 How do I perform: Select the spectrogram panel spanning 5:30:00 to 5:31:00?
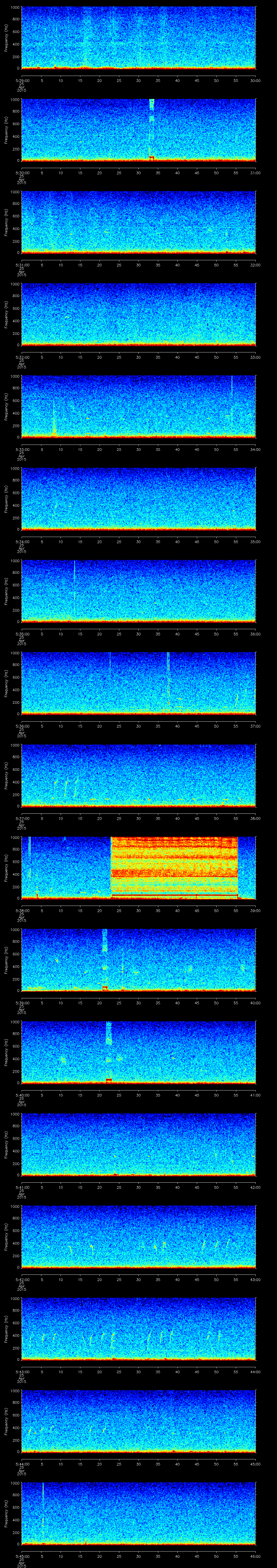pos(138,130)
